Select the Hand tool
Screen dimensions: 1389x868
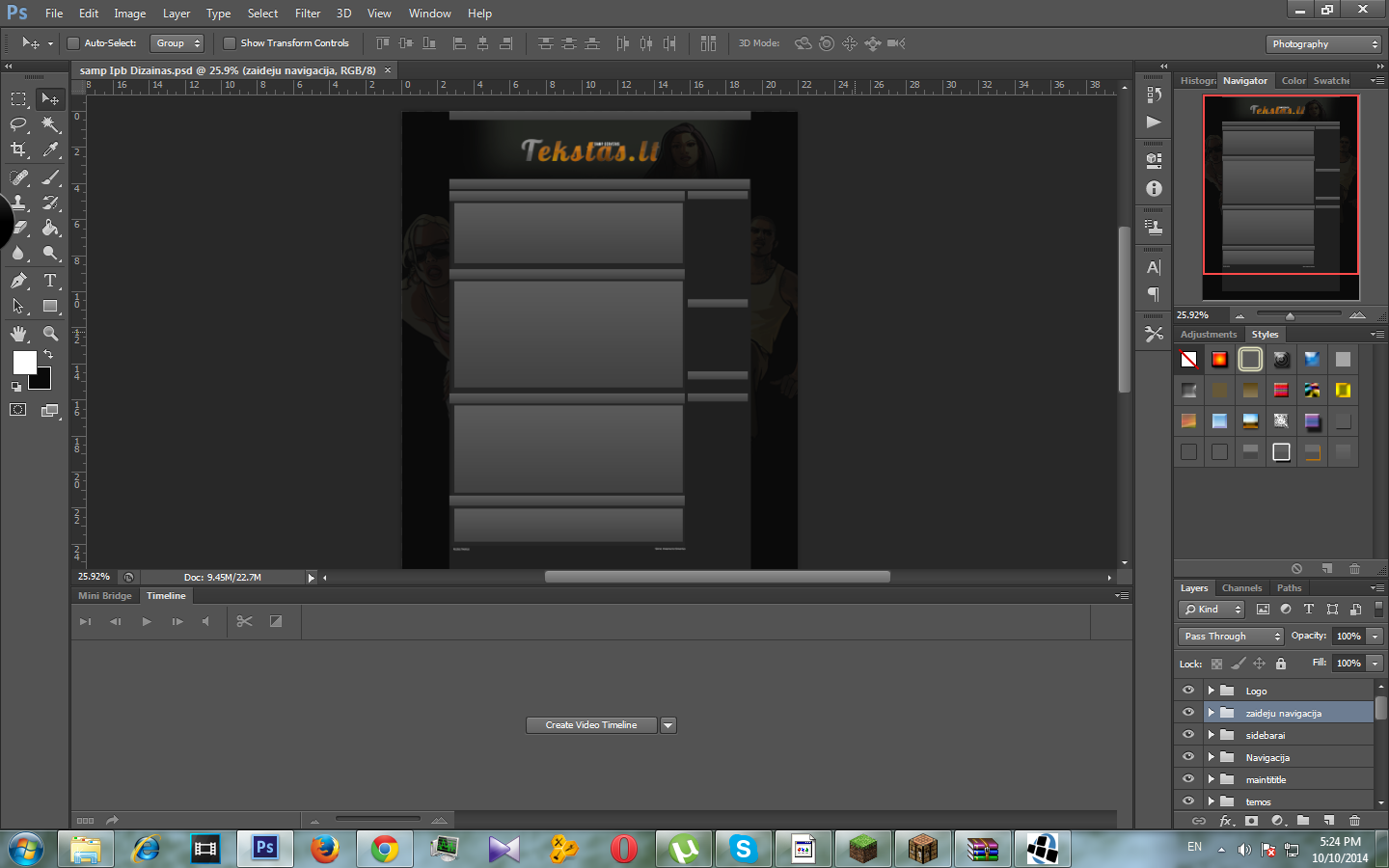[18, 334]
